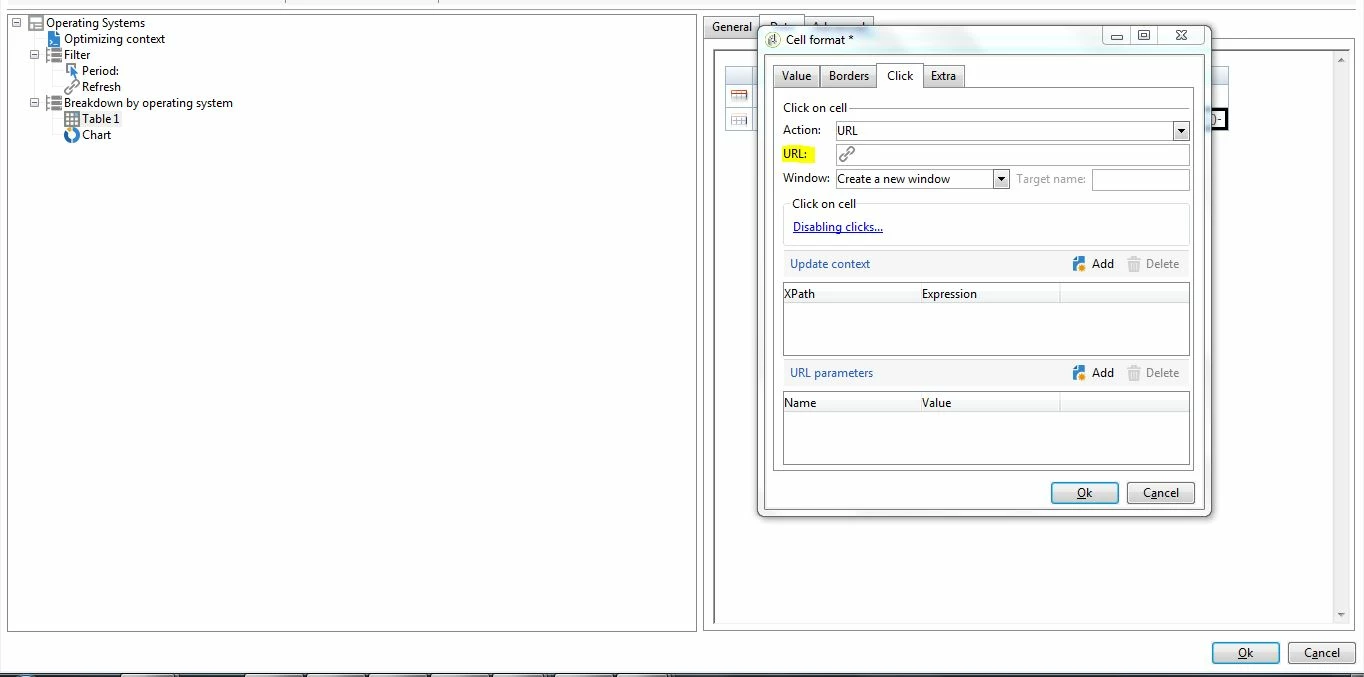1364x677 pixels.
Task: Click the Table 1 grid icon
Action: (x=72, y=119)
